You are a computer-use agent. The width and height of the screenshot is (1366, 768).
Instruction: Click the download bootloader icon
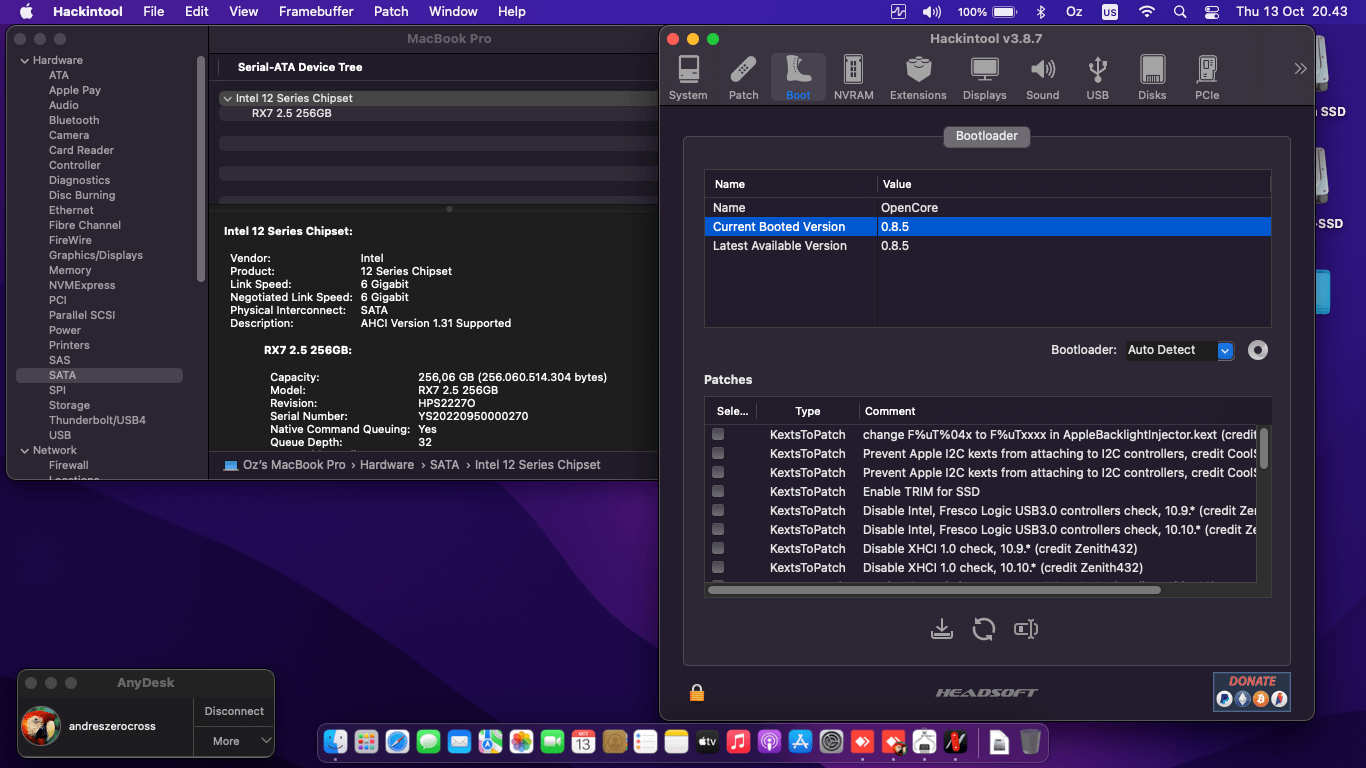pos(941,629)
